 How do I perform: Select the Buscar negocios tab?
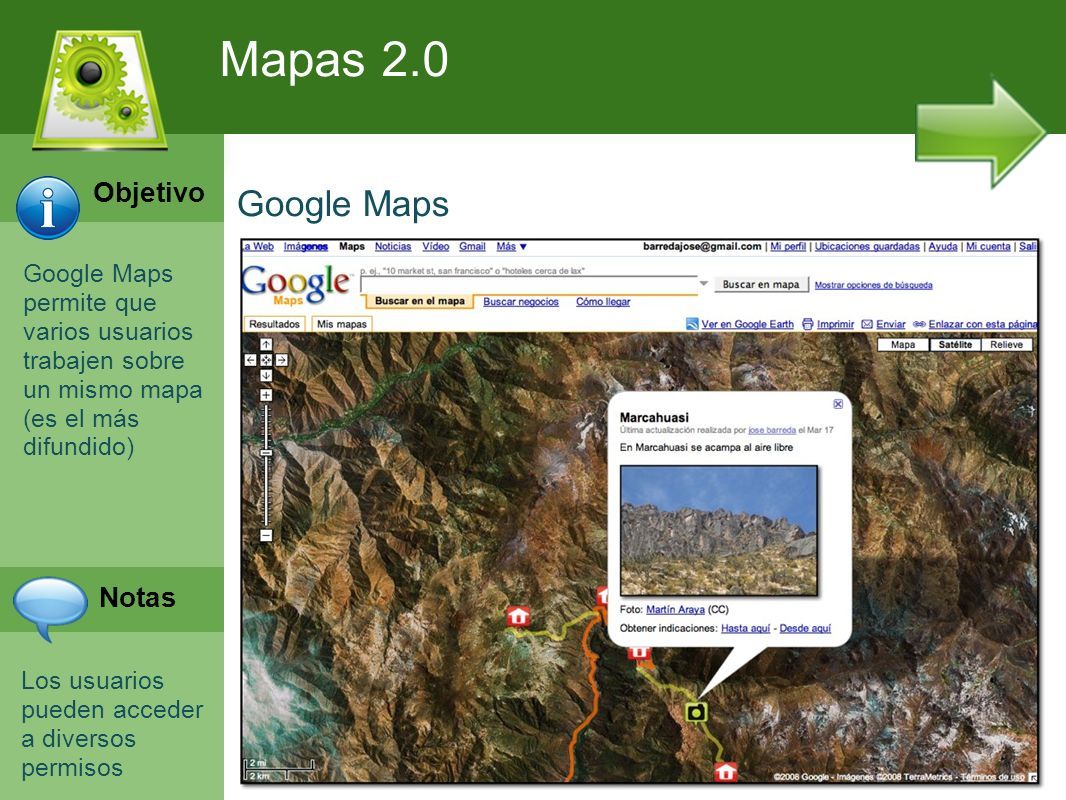(x=521, y=302)
